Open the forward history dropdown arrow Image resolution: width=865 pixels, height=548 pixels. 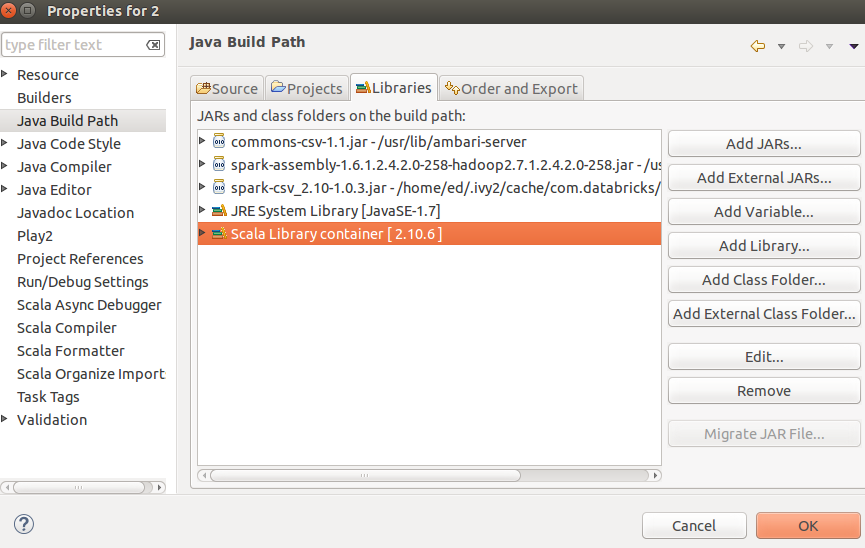(x=829, y=46)
